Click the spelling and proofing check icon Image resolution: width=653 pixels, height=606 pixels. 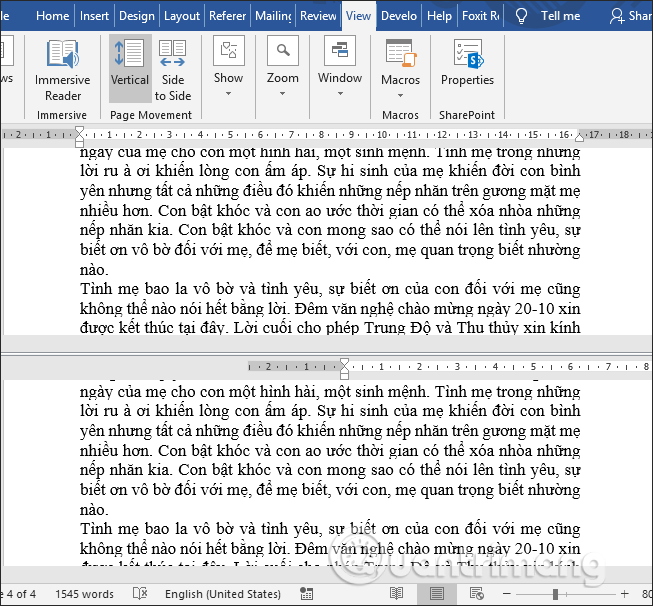(140, 594)
